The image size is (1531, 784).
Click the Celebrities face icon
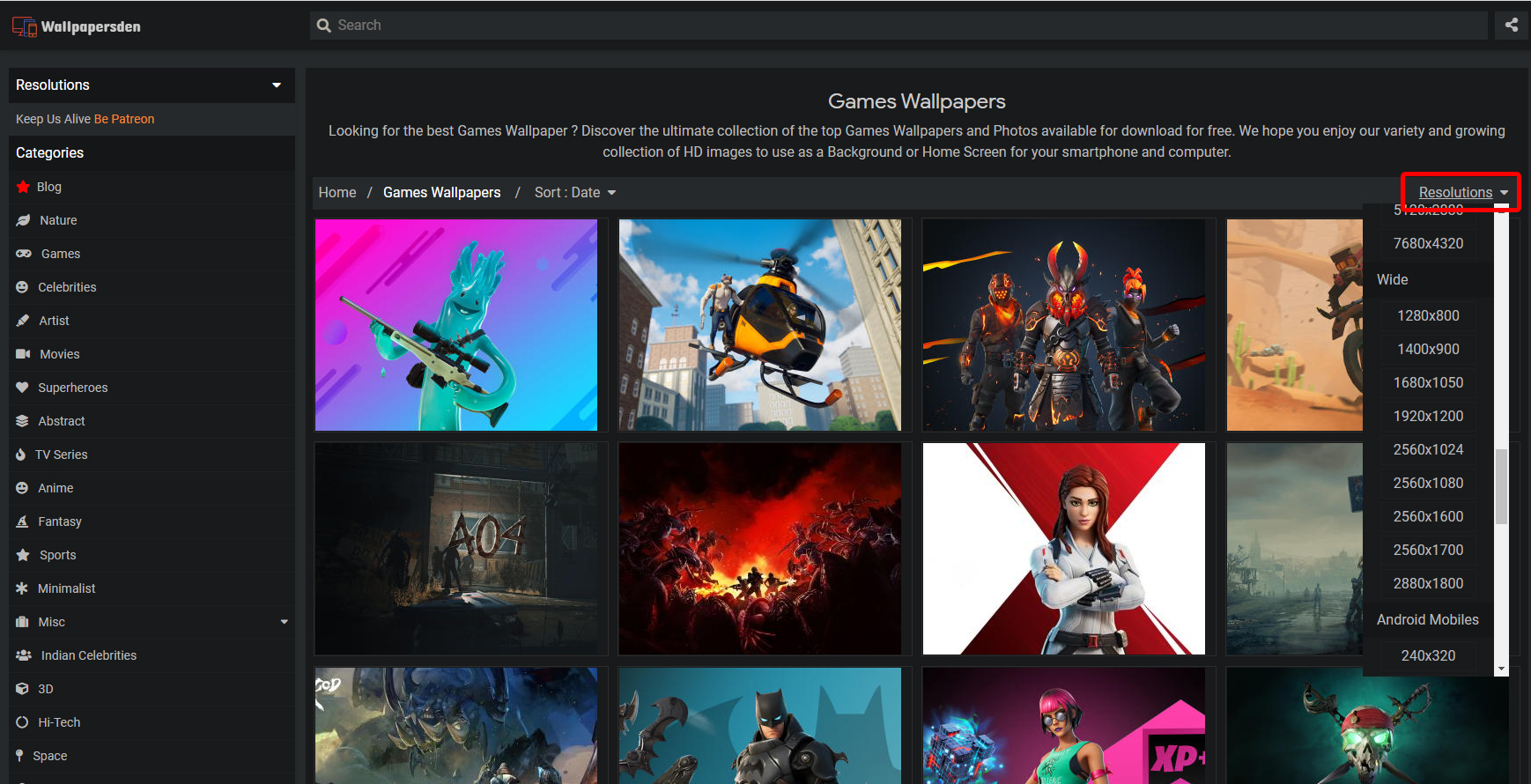click(22, 287)
